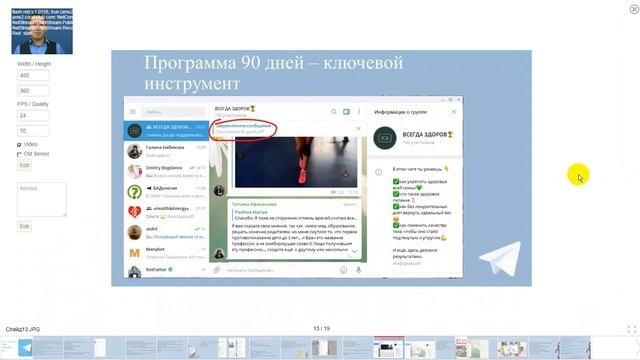Click the search magnifier in chat header
The width and height of the screenshot is (640, 360).
point(334,111)
